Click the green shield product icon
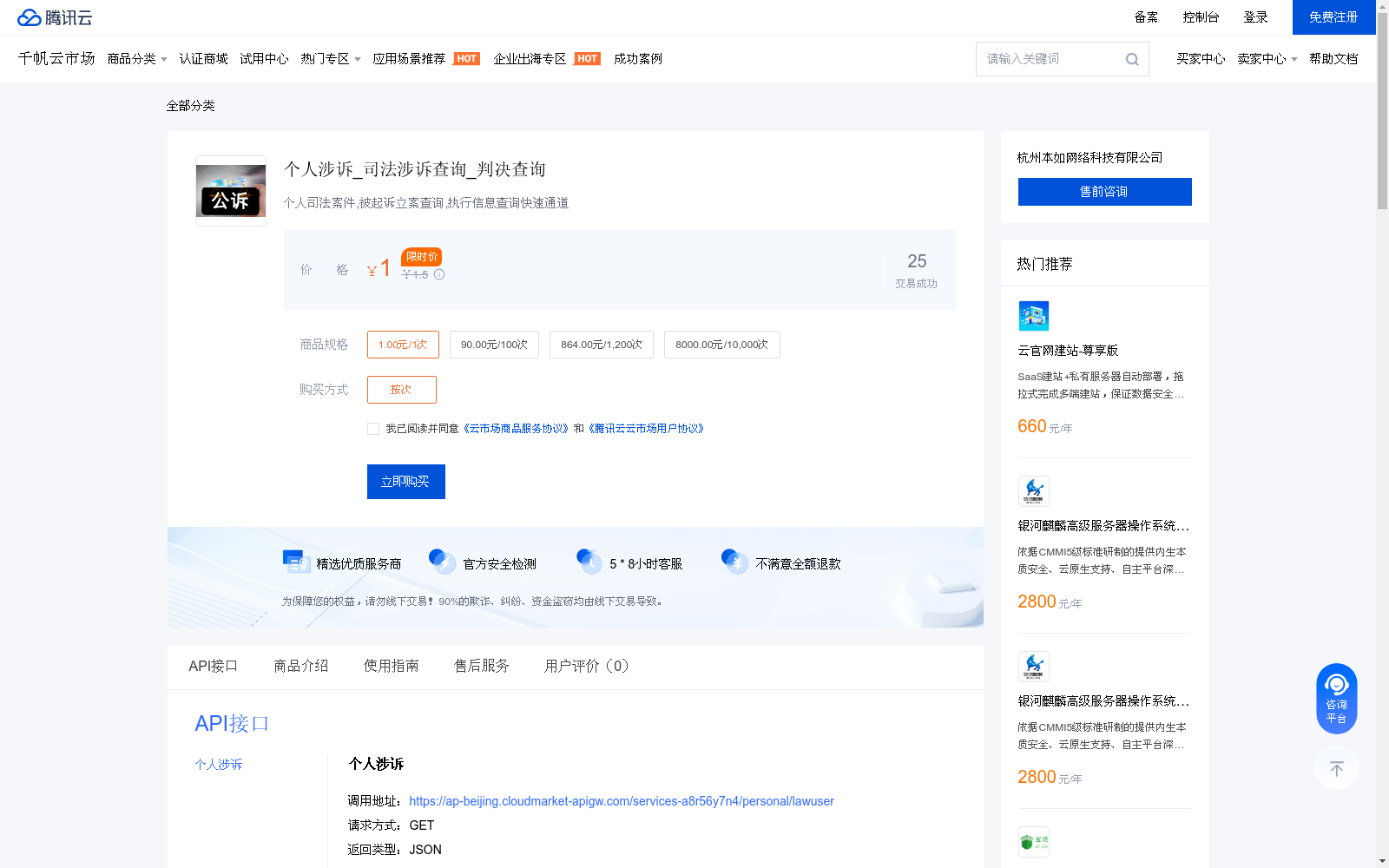This screenshot has height=868, width=1389. (1034, 842)
